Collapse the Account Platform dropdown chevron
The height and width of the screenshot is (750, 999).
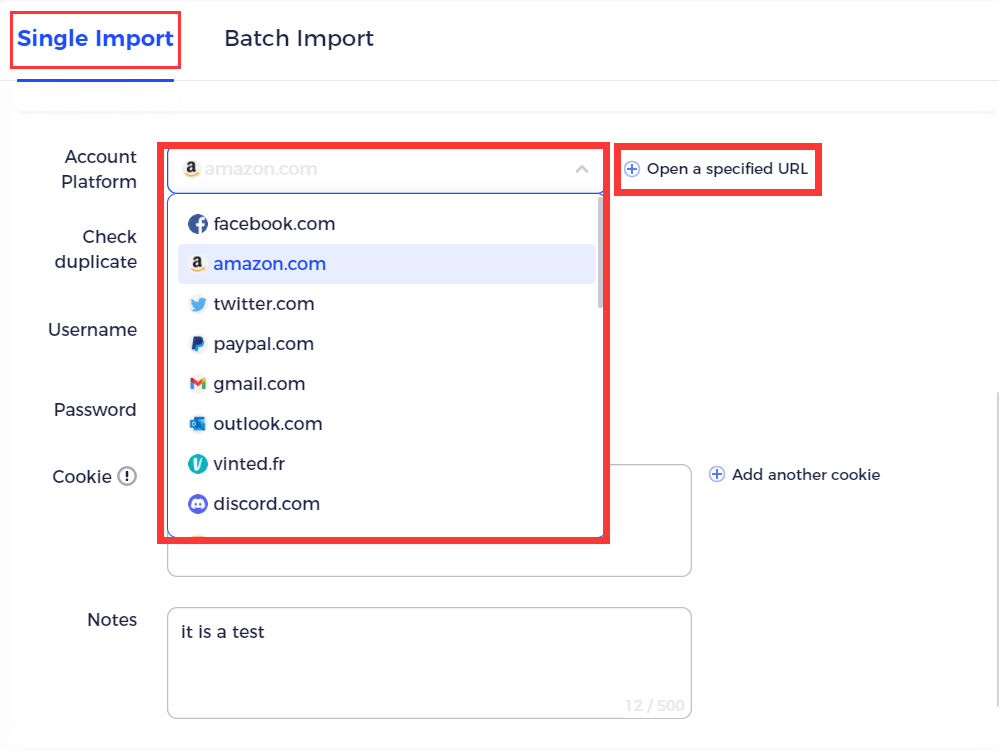click(582, 169)
